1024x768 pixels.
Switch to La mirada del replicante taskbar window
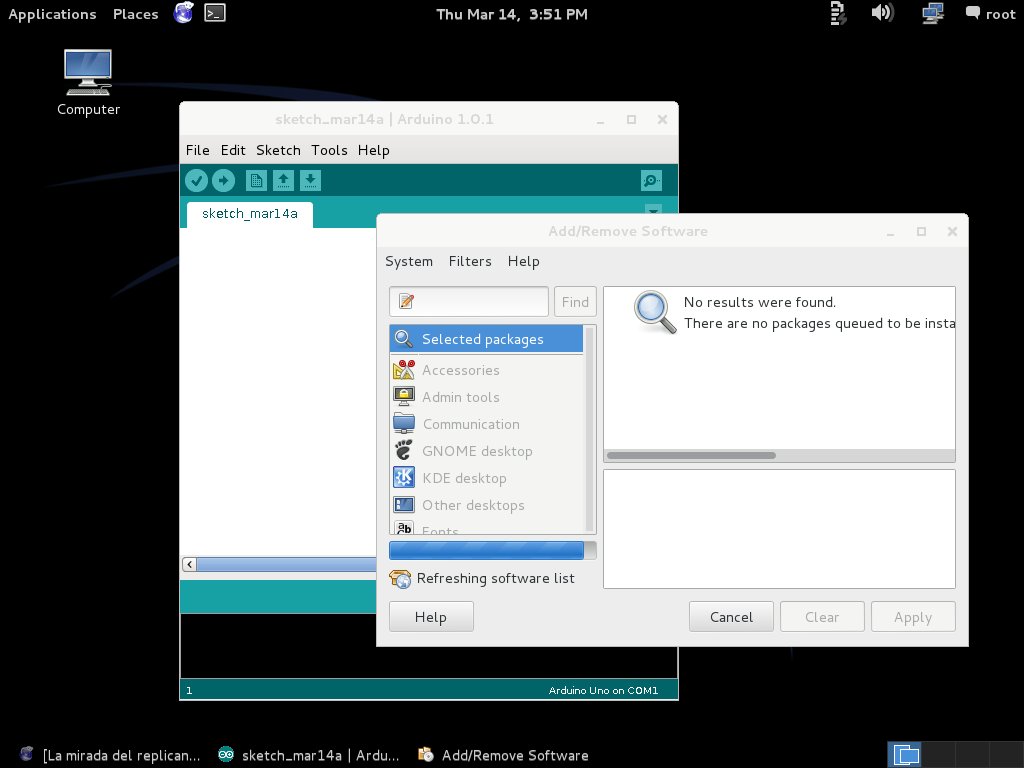tap(111, 755)
